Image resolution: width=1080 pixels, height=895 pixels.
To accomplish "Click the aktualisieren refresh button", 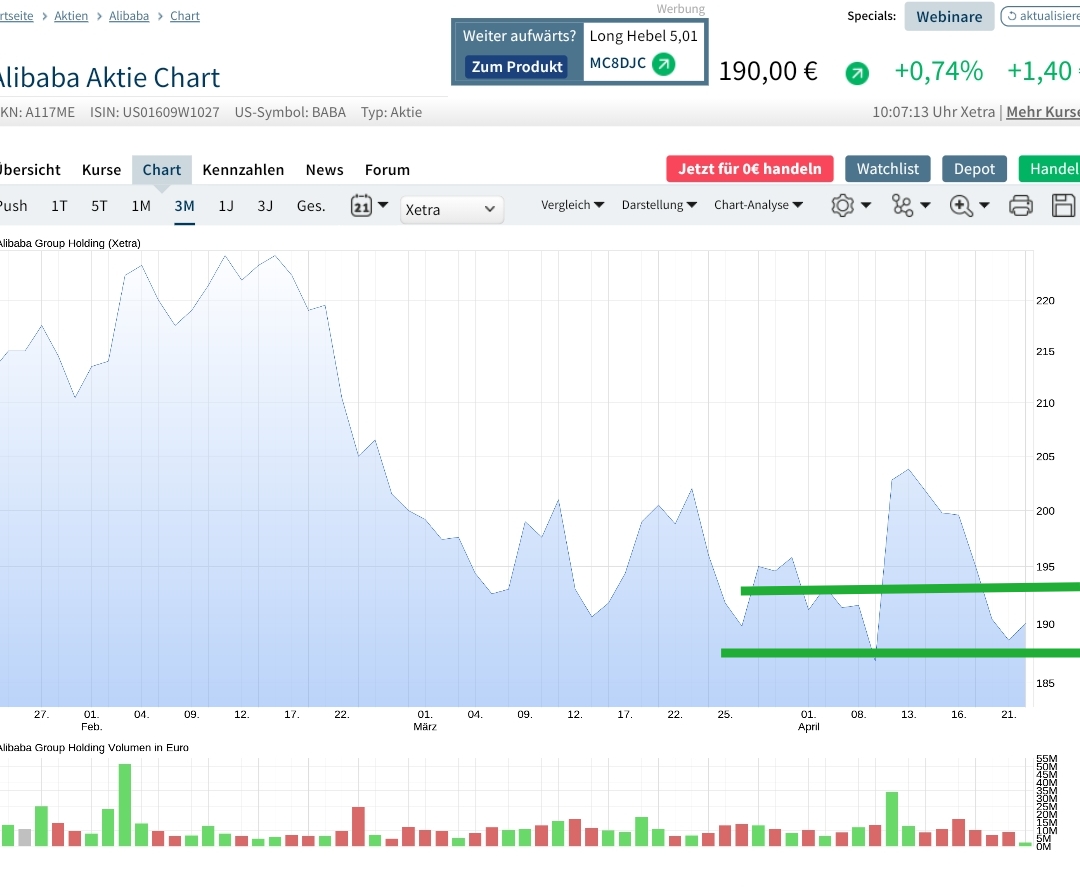I will 1040,16.
